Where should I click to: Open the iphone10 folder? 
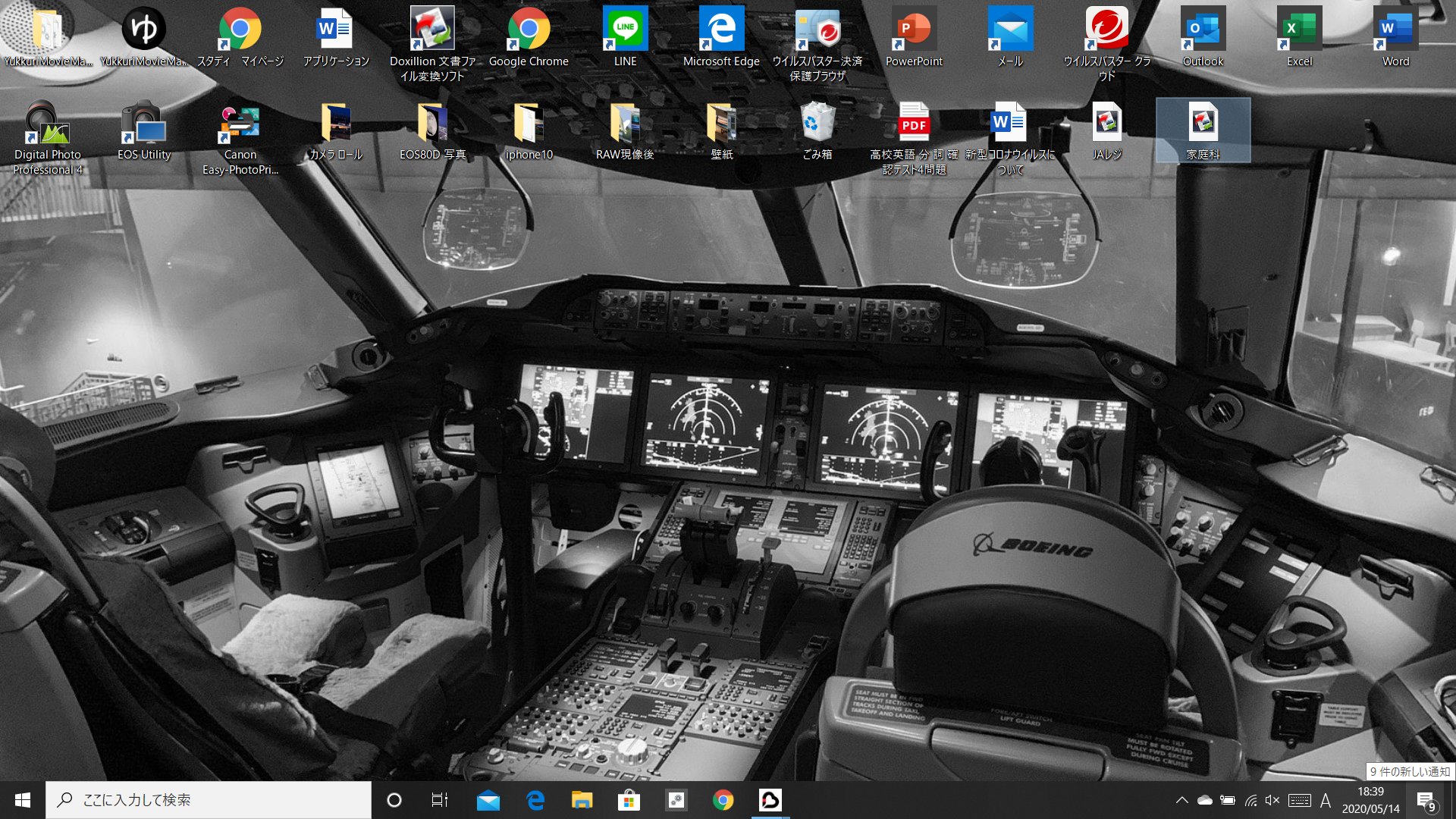click(x=529, y=130)
